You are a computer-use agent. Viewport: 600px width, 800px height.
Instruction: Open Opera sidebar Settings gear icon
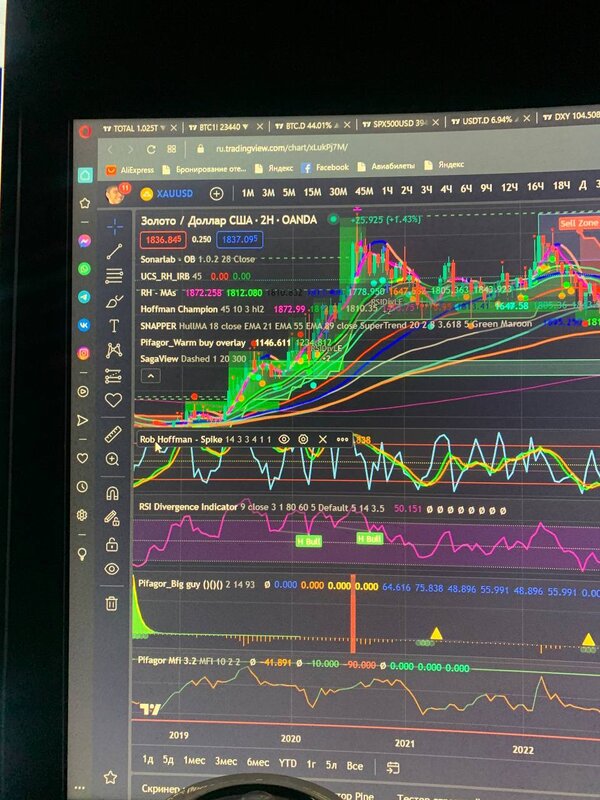click(82, 515)
